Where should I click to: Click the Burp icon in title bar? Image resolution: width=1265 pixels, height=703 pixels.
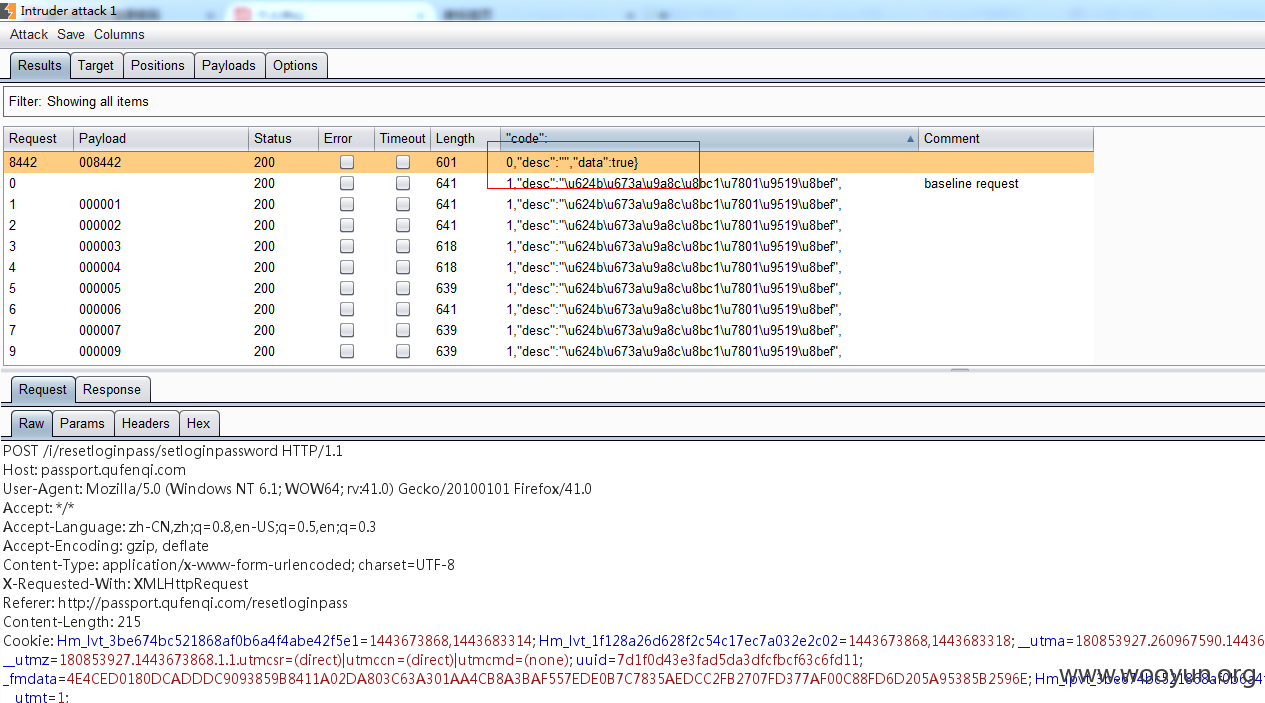(9, 9)
